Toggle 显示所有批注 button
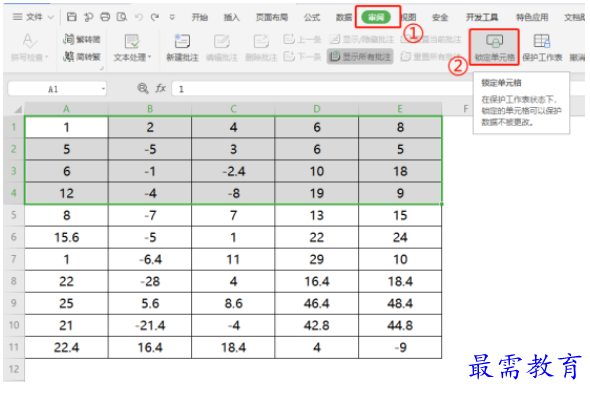Viewport: 590px width, 398px height. [x=360, y=56]
